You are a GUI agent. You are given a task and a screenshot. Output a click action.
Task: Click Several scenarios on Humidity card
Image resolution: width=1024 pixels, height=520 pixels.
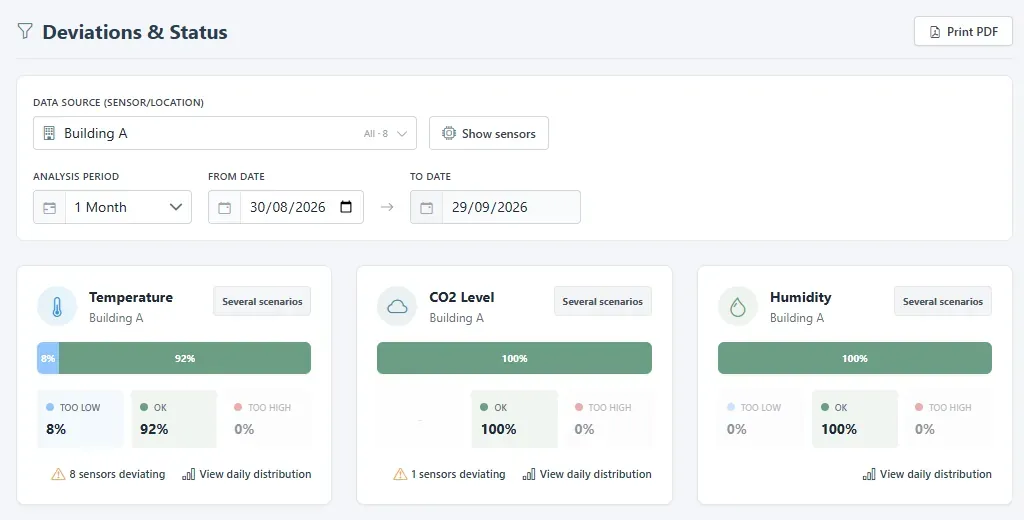[x=943, y=301]
